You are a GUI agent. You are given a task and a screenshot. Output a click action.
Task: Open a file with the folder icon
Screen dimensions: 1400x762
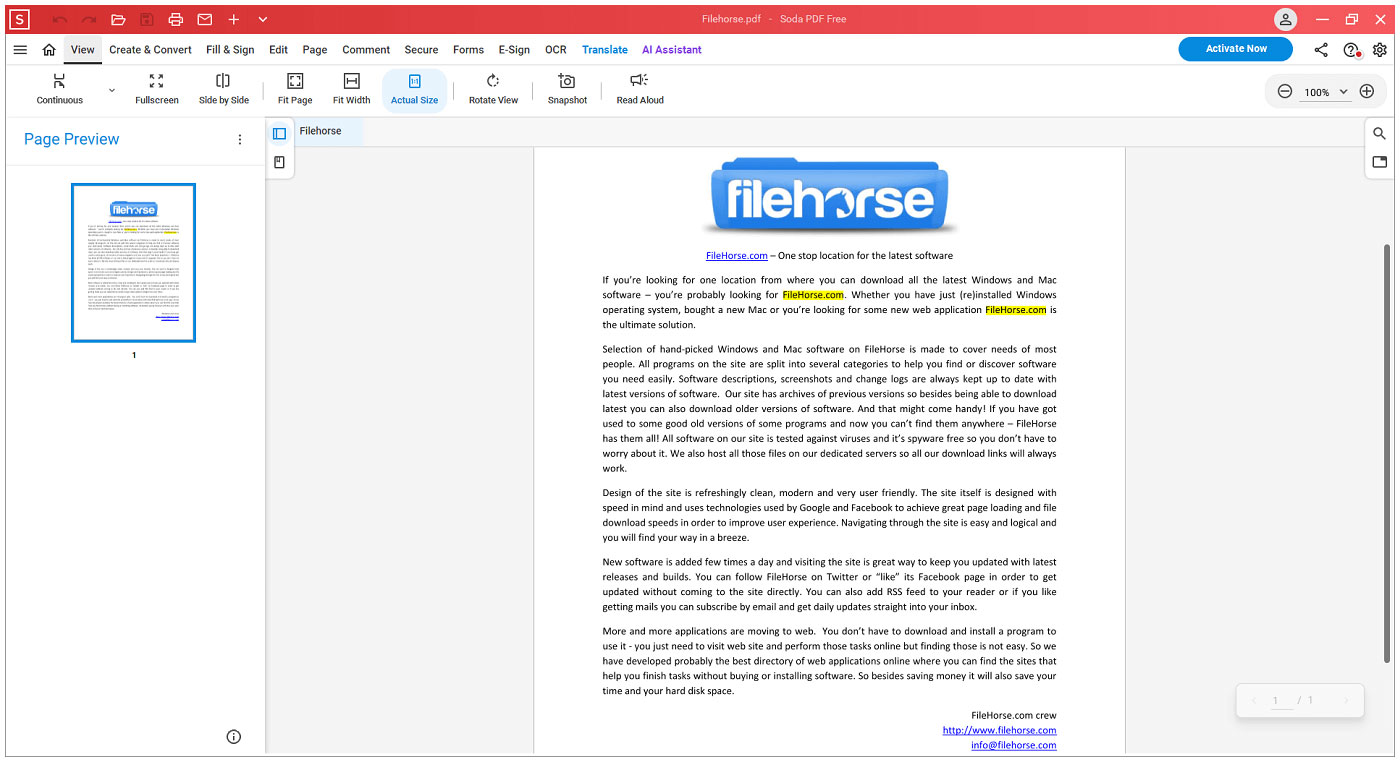coord(118,20)
